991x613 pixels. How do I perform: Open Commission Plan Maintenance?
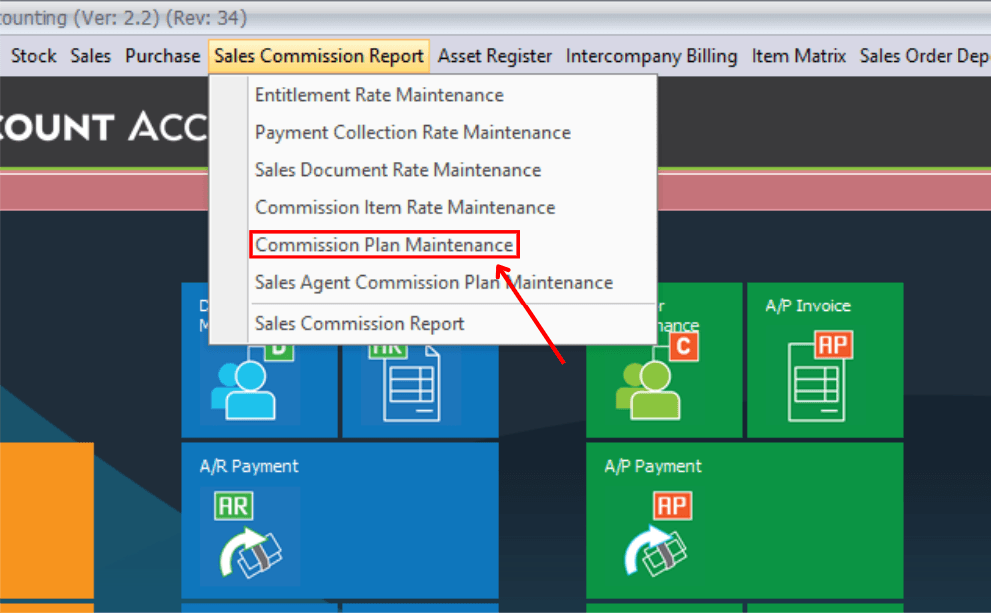pos(383,245)
